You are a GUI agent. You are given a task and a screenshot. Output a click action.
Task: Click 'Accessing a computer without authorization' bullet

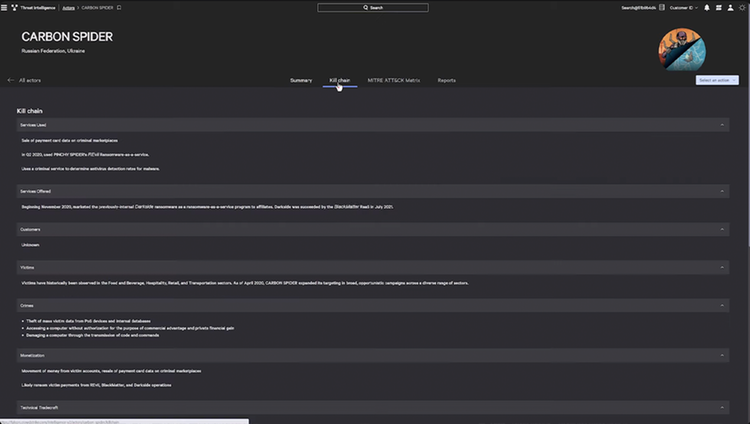[x=130, y=328]
